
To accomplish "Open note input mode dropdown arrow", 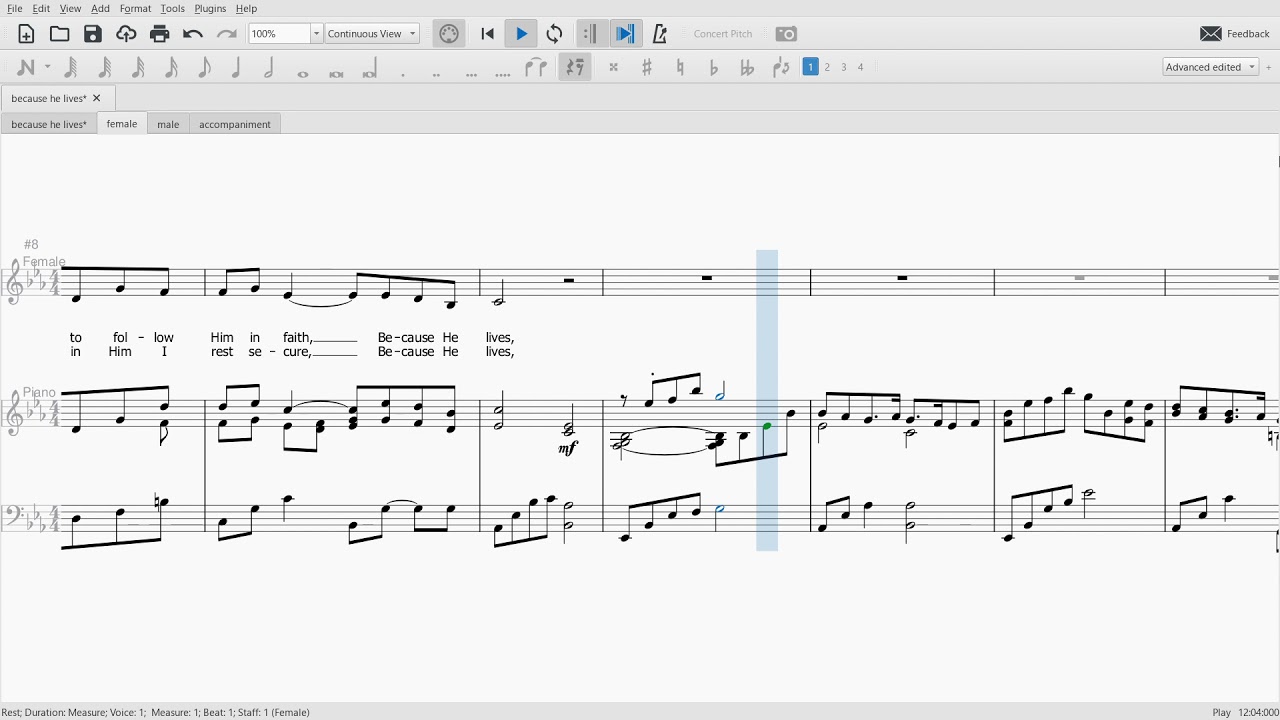I will (47, 67).
